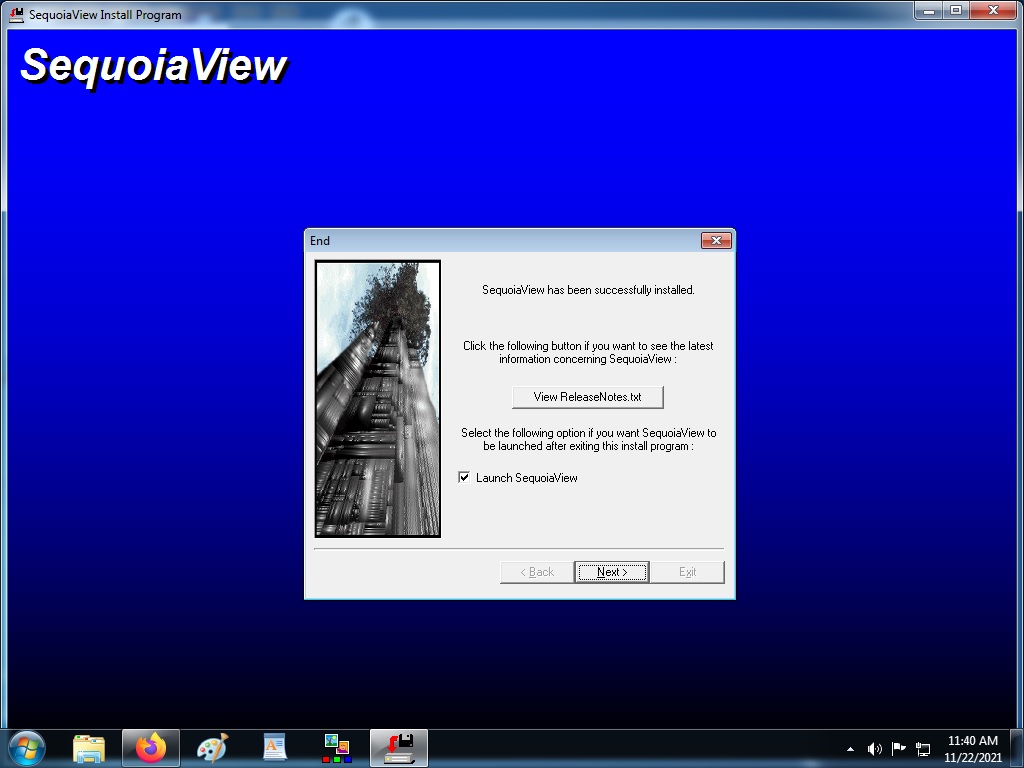This screenshot has width=1024, height=768.
Task: Uncheck the Launch SequoiaView checkbox
Action: click(464, 477)
